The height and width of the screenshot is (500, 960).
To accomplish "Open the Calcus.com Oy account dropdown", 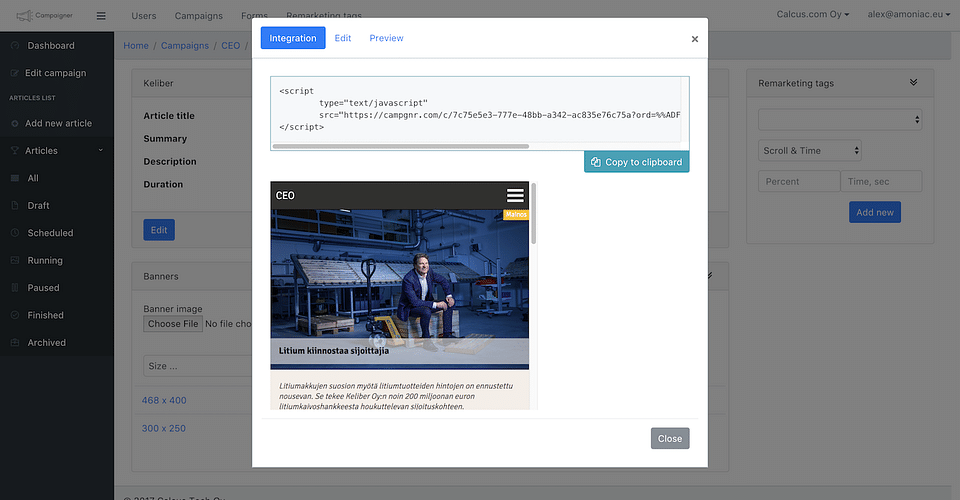I will [812, 14].
